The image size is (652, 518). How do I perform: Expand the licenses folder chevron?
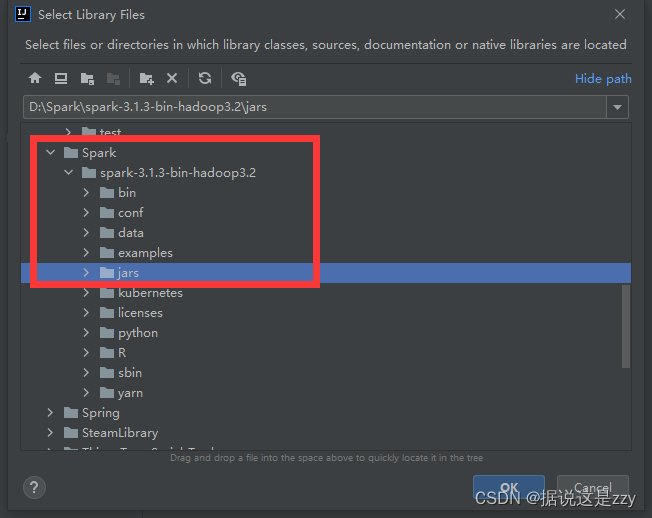[x=86, y=313]
